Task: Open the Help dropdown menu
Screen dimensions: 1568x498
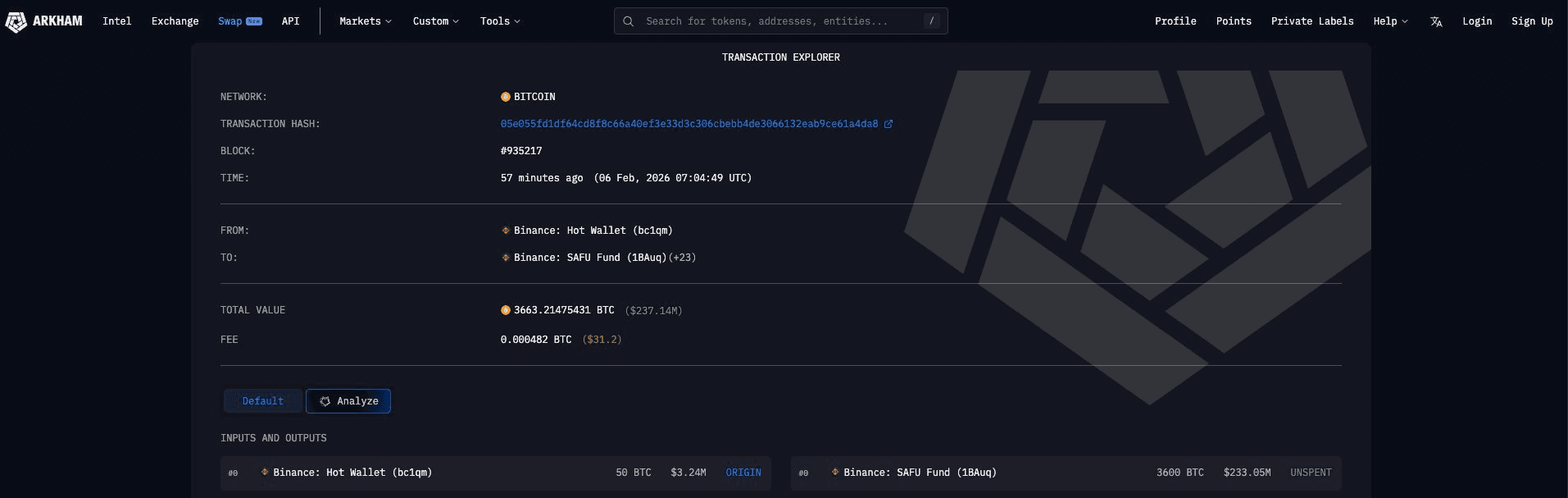Action: point(1390,21)
